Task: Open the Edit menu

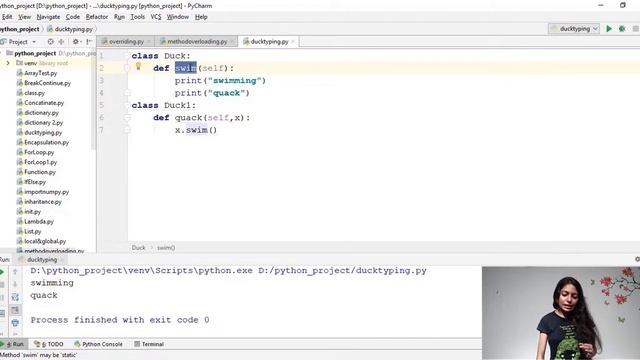Action: [7, 17]
